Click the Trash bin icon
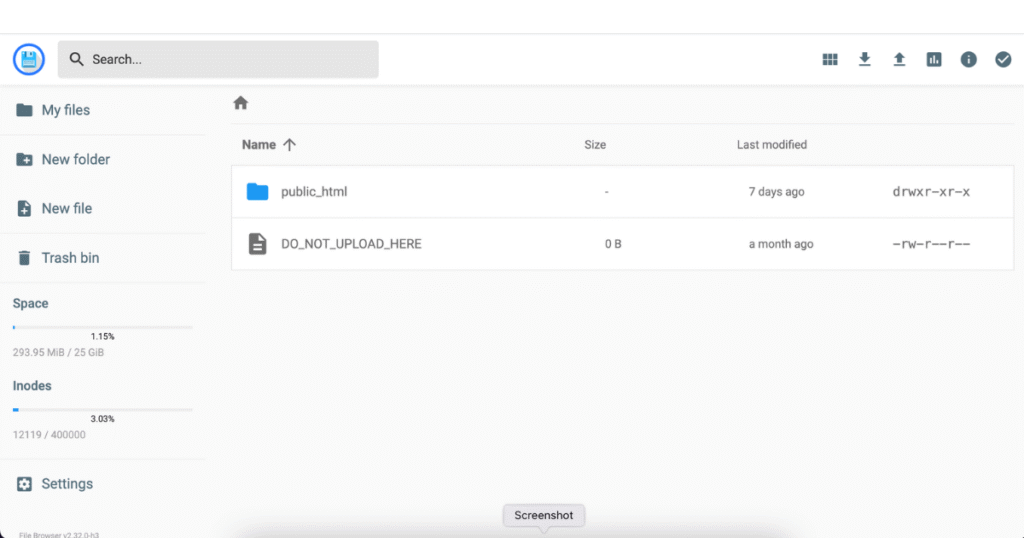Viewport: 1024px width, 538px height. click(24, 258)
